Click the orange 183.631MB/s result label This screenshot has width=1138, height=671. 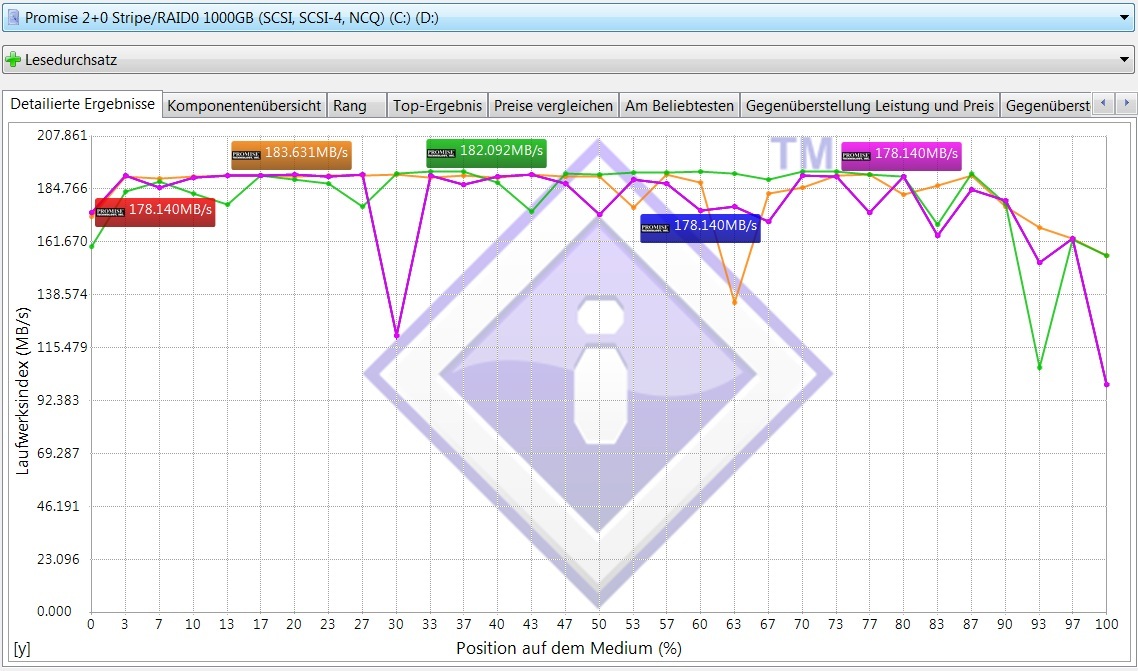[291, 154]
